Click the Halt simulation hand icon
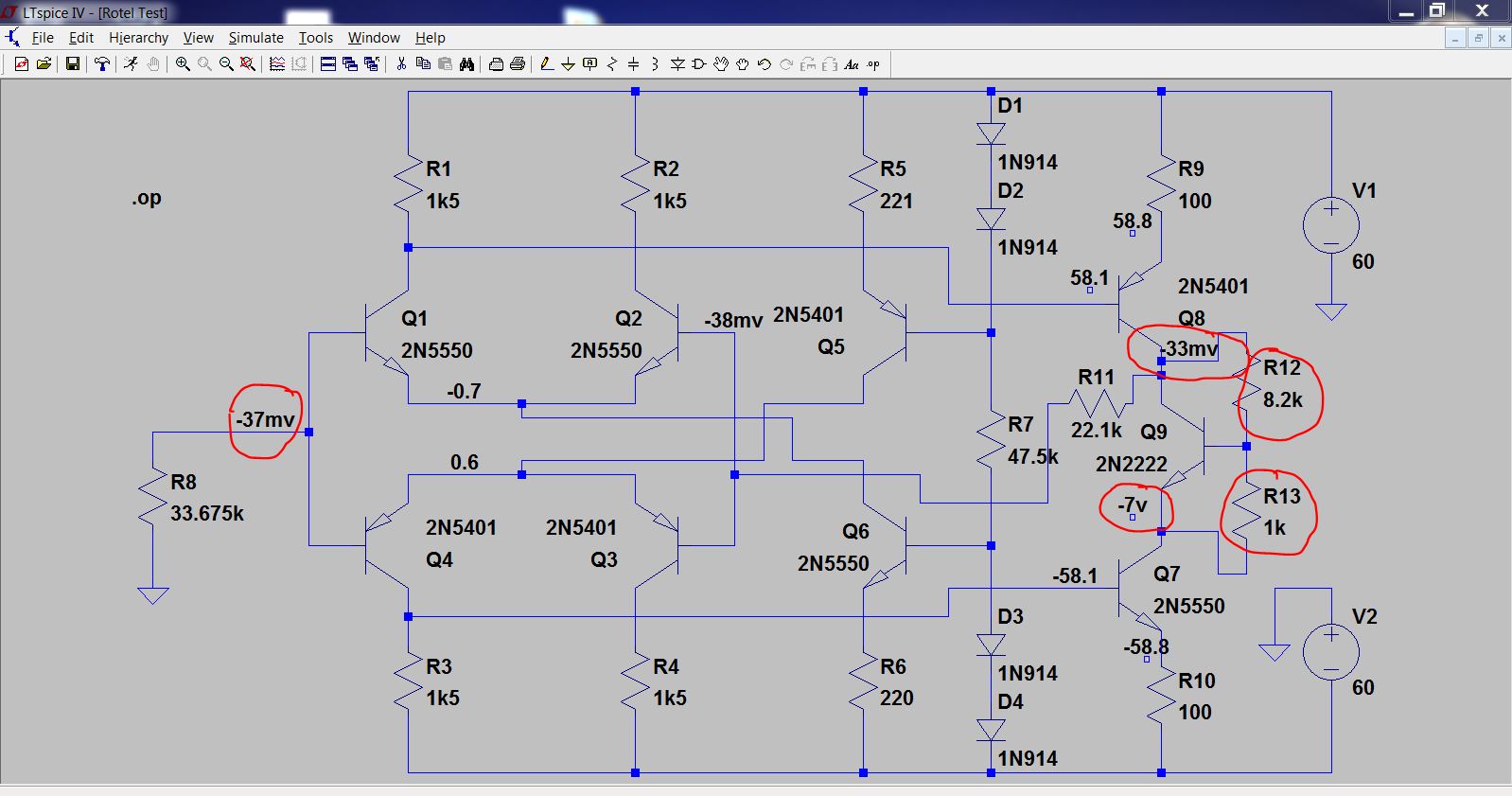 [x=152, y=64]
